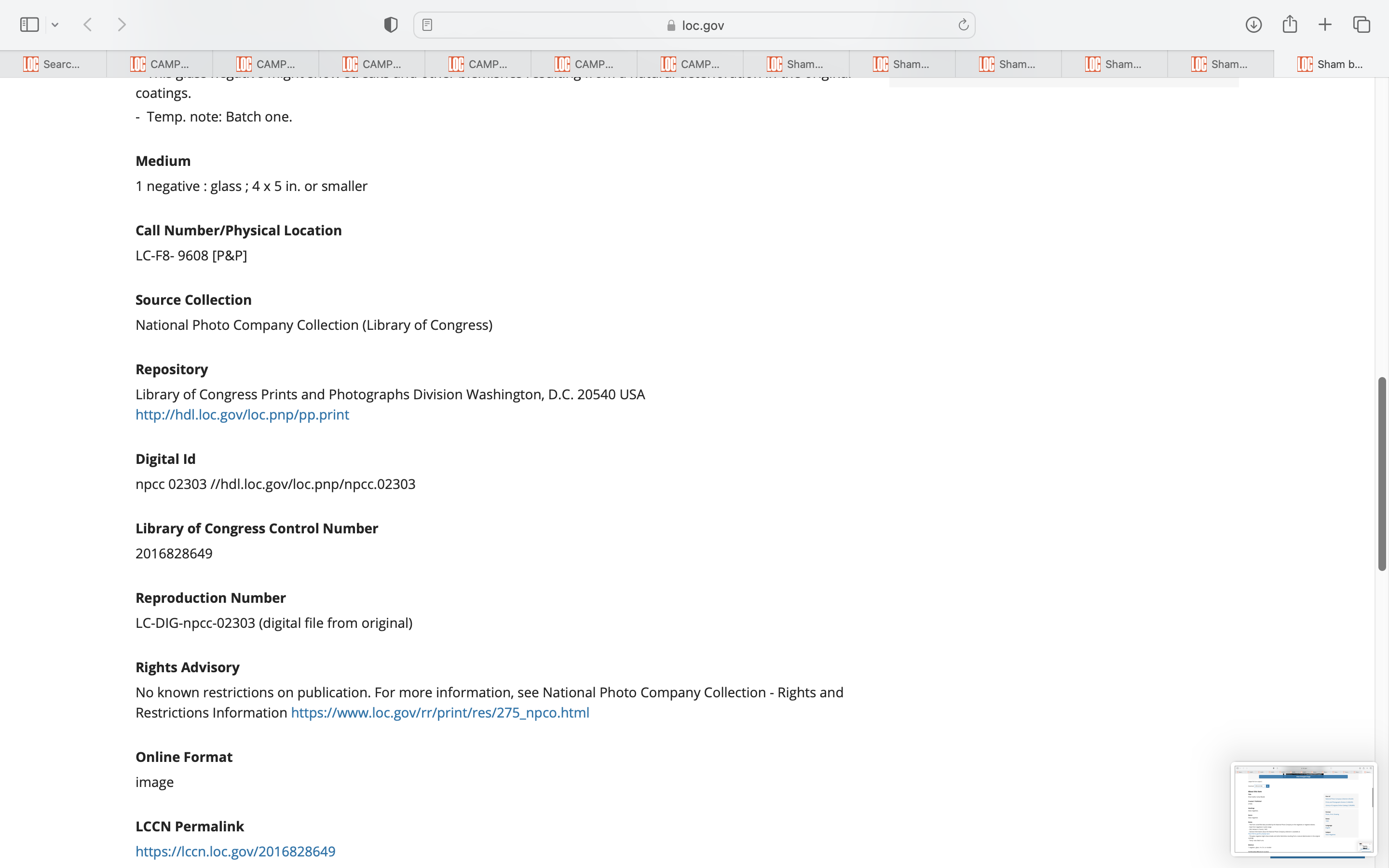Select the first 'Sham...' tab
The image size is (1389, 868).
click(795, 64)
